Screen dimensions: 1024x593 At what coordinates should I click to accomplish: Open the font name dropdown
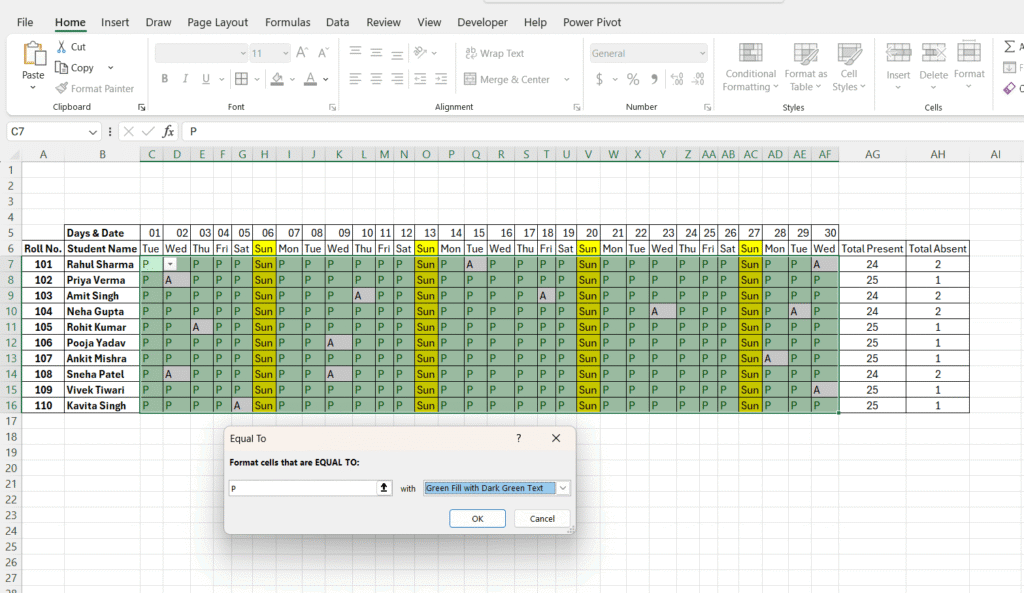point(243,53)
